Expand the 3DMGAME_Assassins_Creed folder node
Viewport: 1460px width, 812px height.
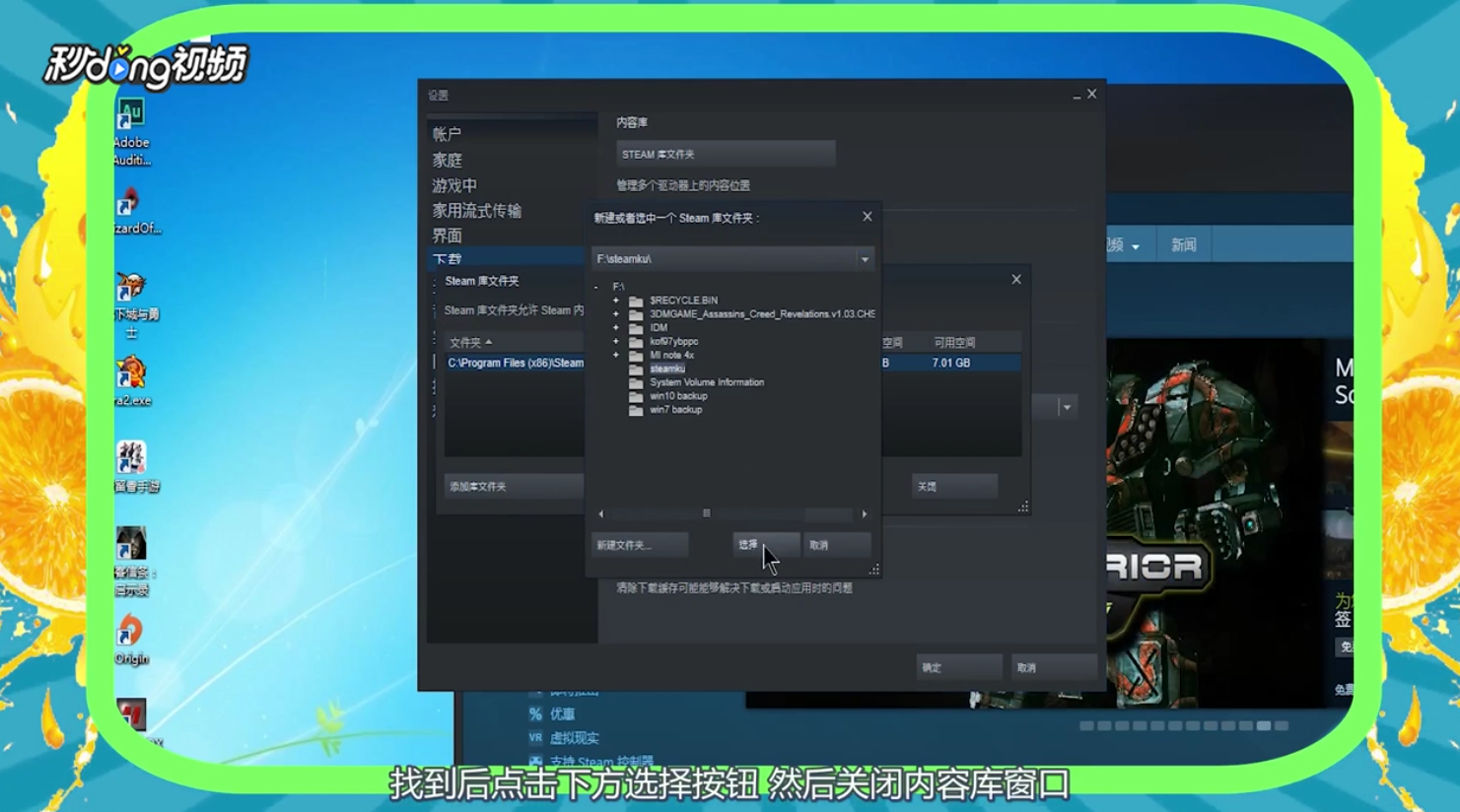pyautogui.click(x=616, y=314)
